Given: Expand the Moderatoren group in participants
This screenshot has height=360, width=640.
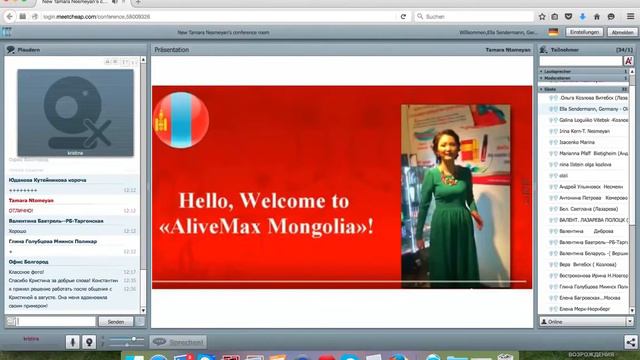Looking at the screenshot, I should [x=584, y=78].
